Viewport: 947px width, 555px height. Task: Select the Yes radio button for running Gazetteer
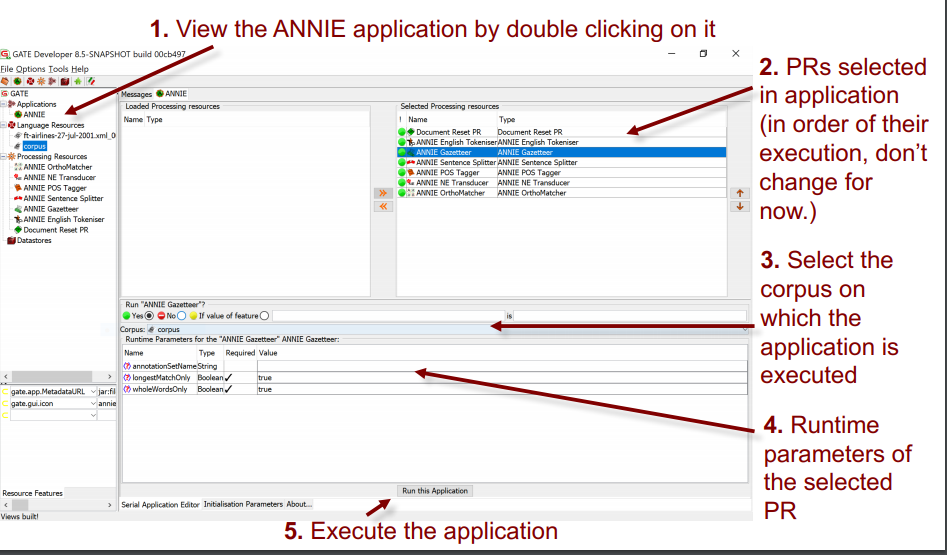tap(150, 315)
